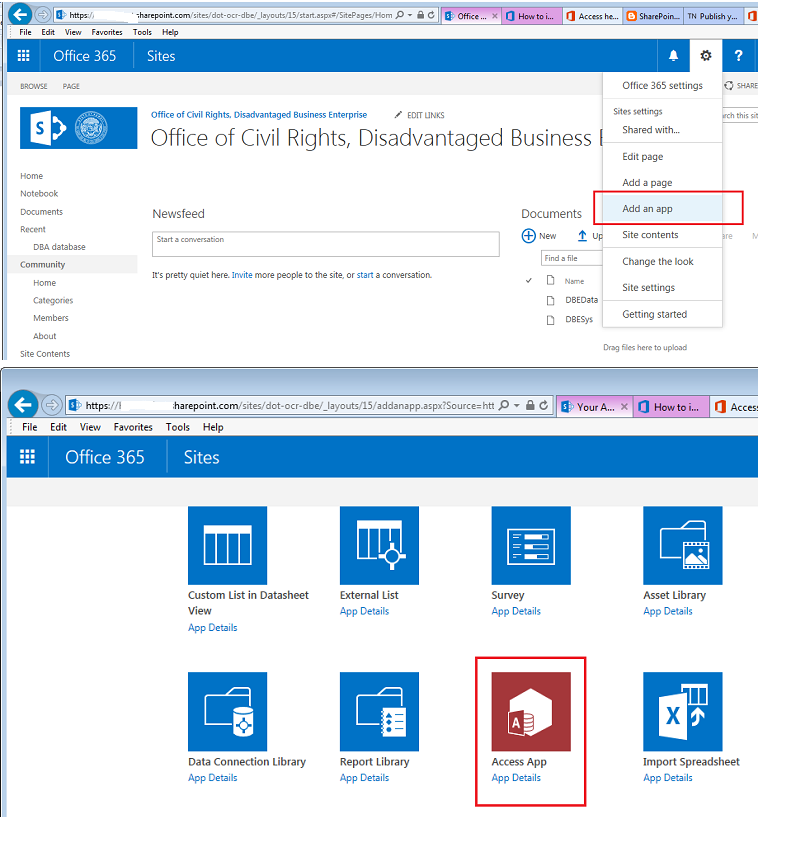This screenshot has width=788, height=842.
Task: Click the address bar in bottom browser window
Action: point(290,405)
